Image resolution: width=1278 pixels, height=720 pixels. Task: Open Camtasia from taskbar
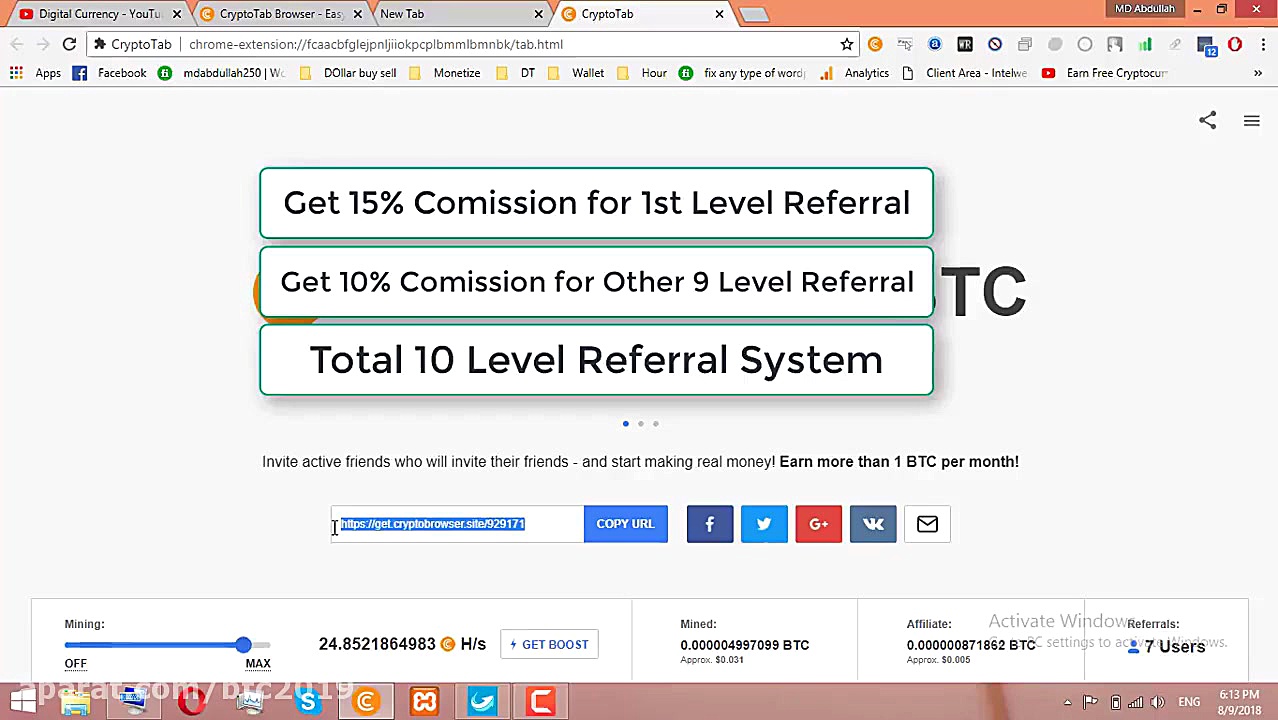point(541,701)
